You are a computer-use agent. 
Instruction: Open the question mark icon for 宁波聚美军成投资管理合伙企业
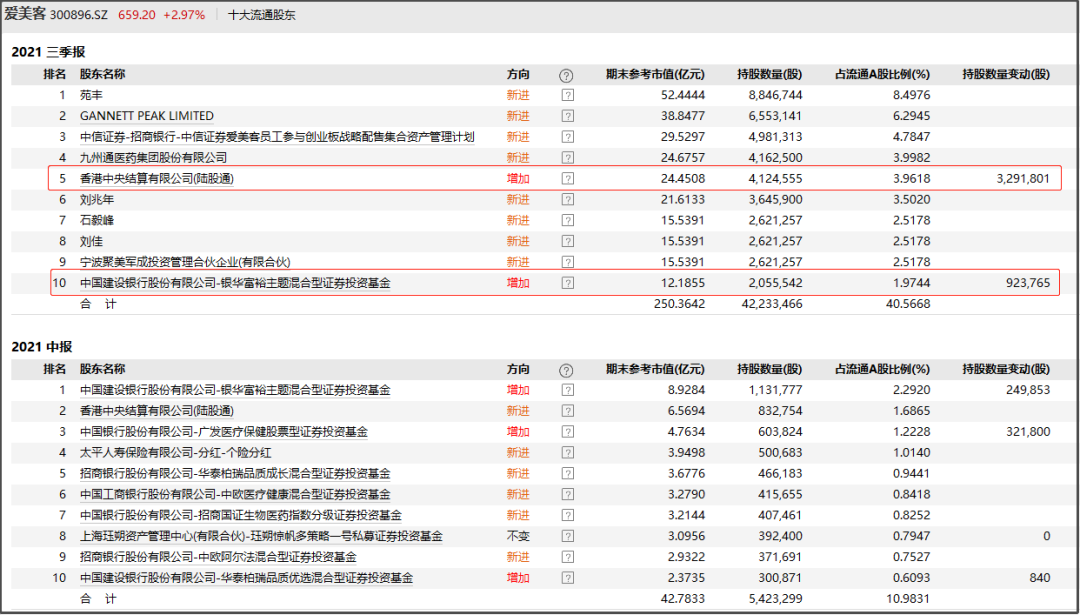pos(568,262)
